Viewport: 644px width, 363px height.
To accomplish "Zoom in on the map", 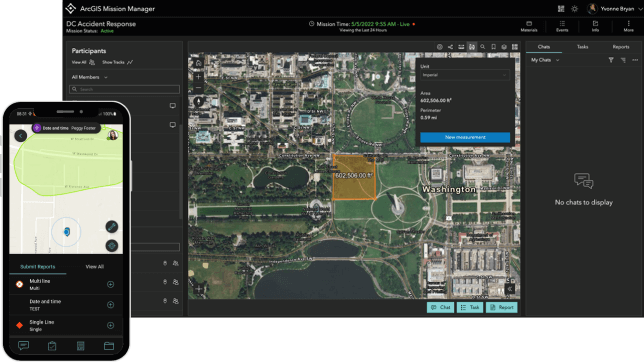I will tap(198, 77).
